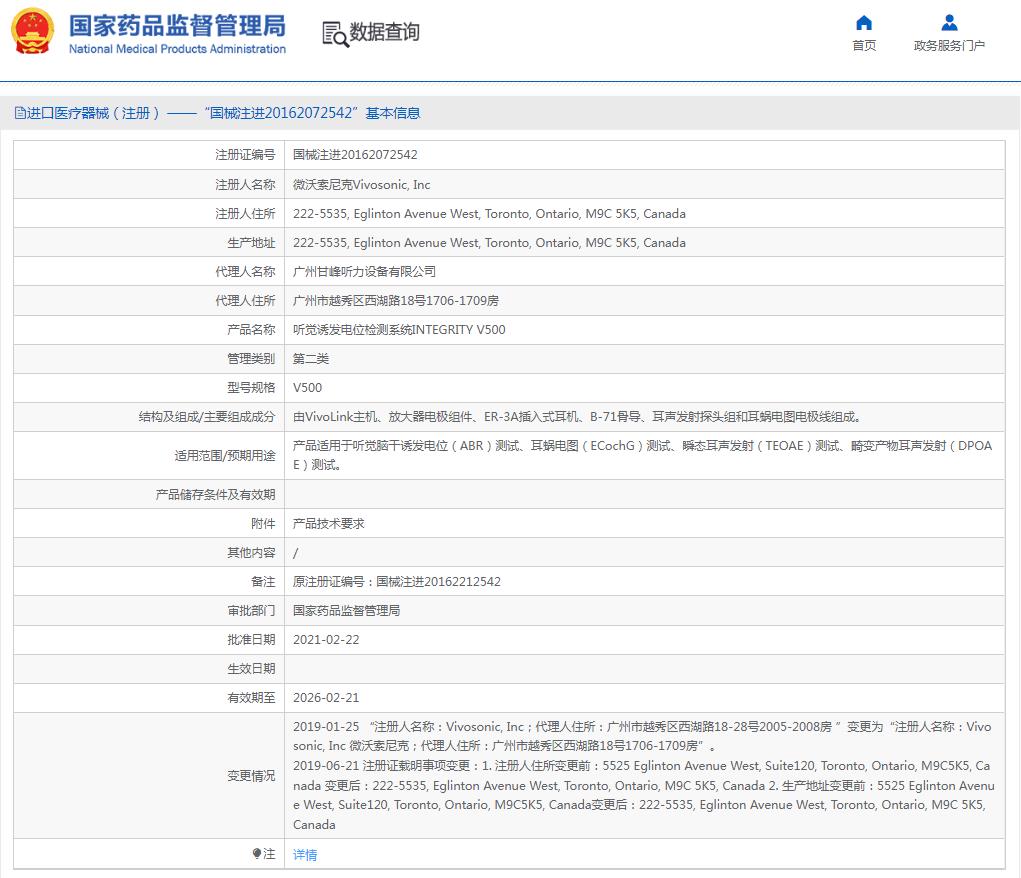Click the 产品储存条件及有效期 row label
The height and width of the screenshot is (878, 1021).
click(215, 495)
